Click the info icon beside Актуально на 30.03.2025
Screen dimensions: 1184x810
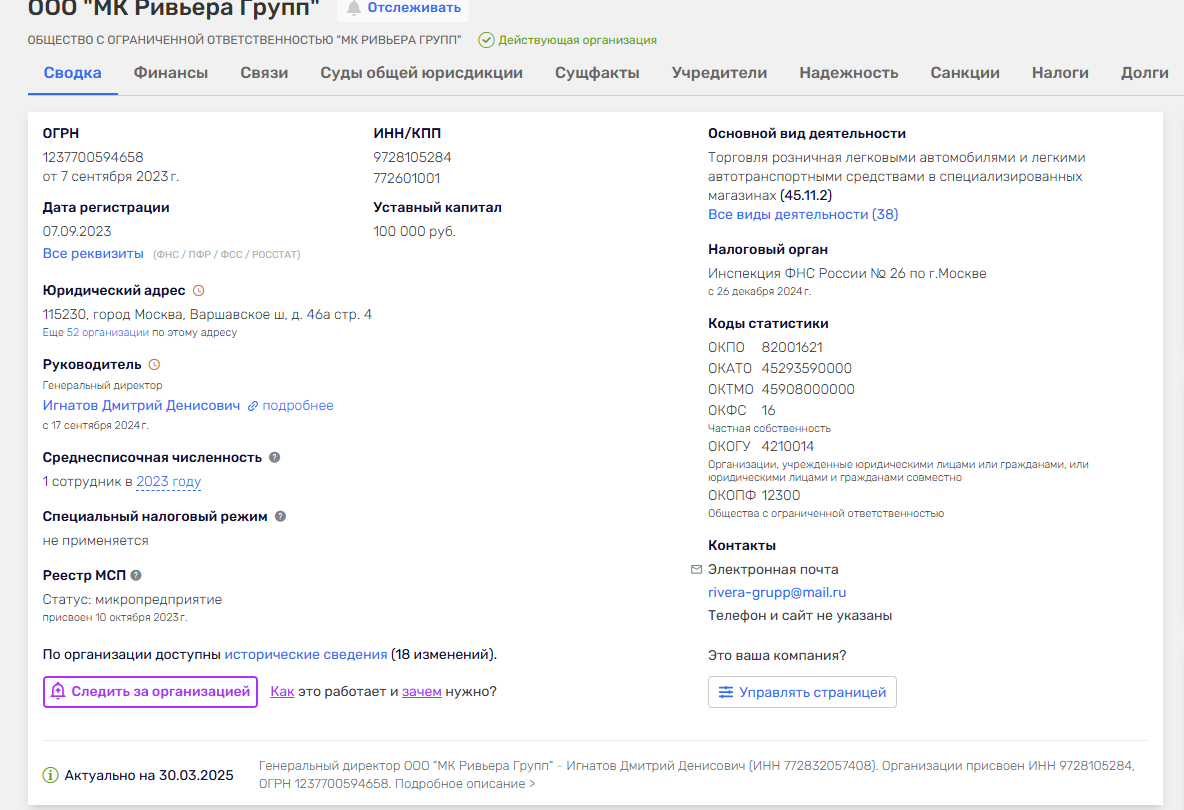click(x=51, y=775)
